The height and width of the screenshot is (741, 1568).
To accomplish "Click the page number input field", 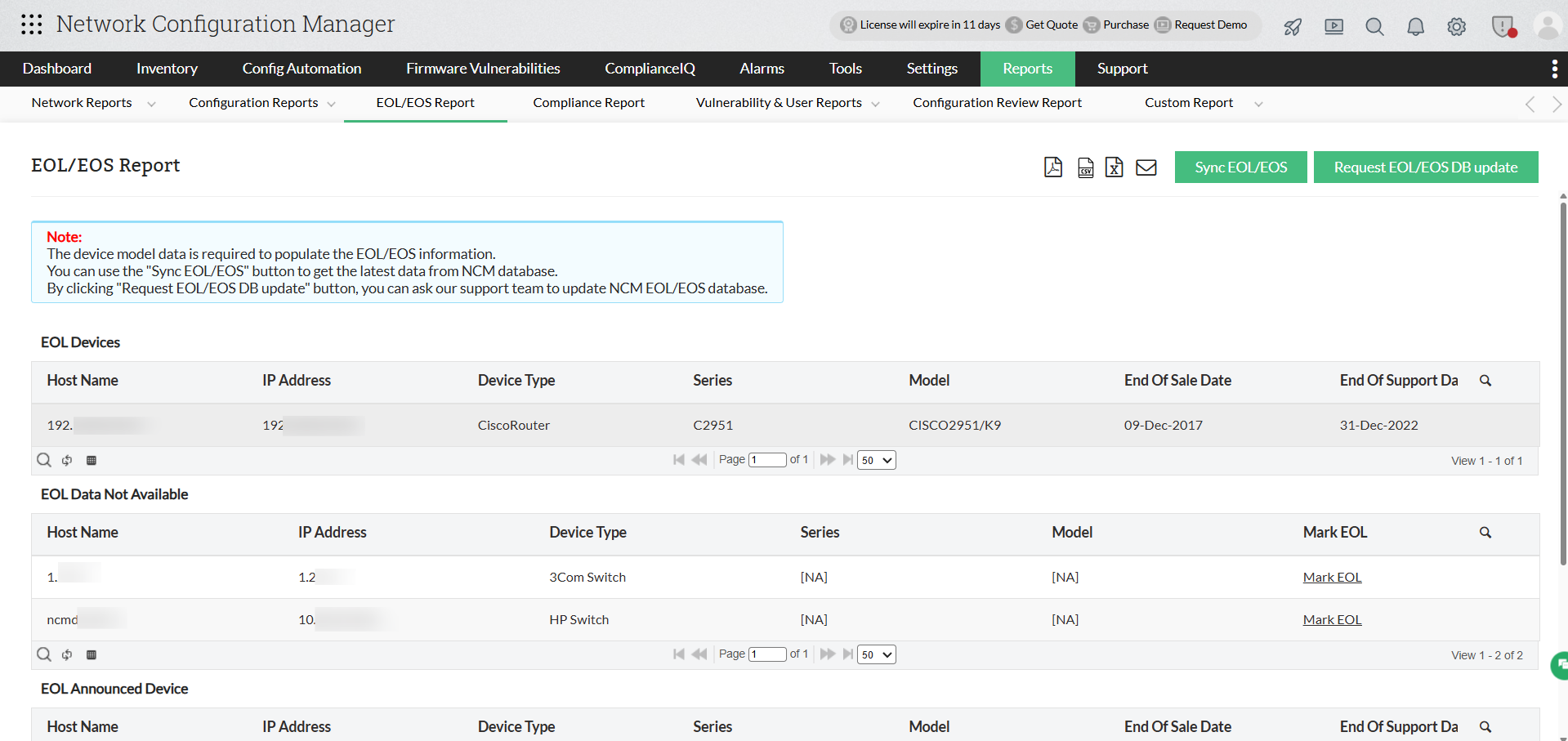I will (767, 459).
